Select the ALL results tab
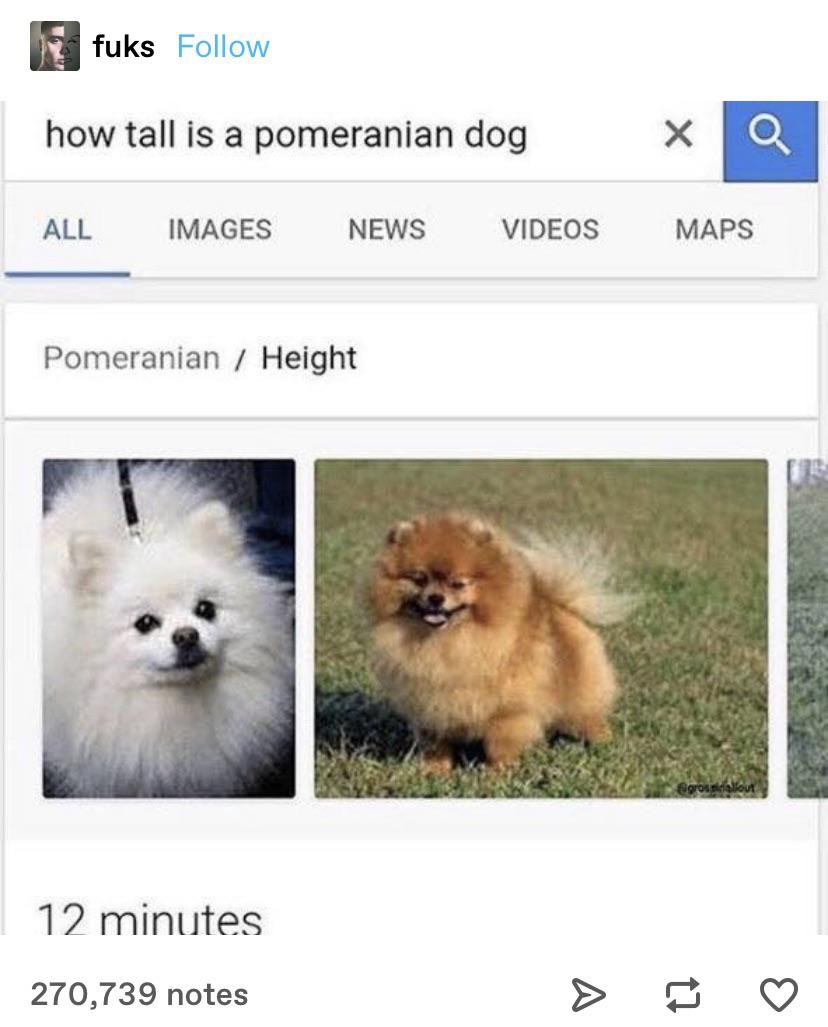 point(67,229)
